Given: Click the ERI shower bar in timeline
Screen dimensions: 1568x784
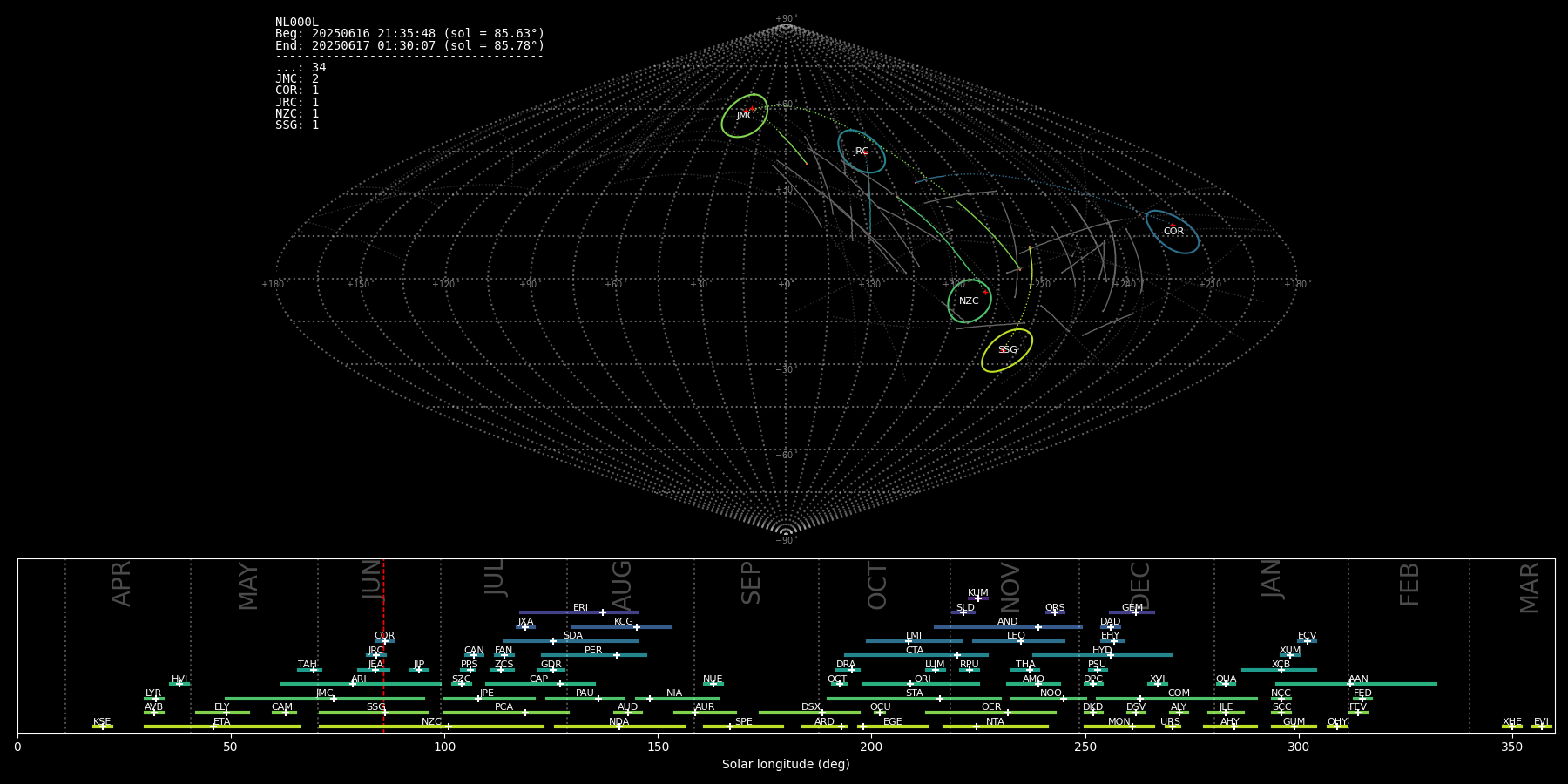Looking at the screenshot, I should click(x=578, y=612).
